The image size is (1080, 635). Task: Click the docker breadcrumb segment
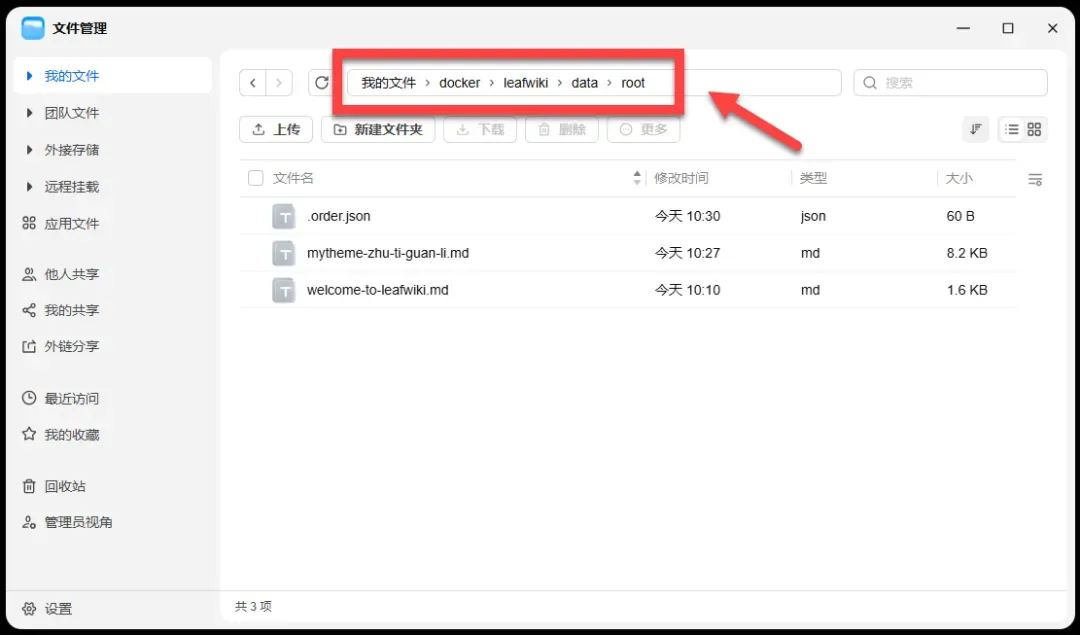(x=459, y=83)
